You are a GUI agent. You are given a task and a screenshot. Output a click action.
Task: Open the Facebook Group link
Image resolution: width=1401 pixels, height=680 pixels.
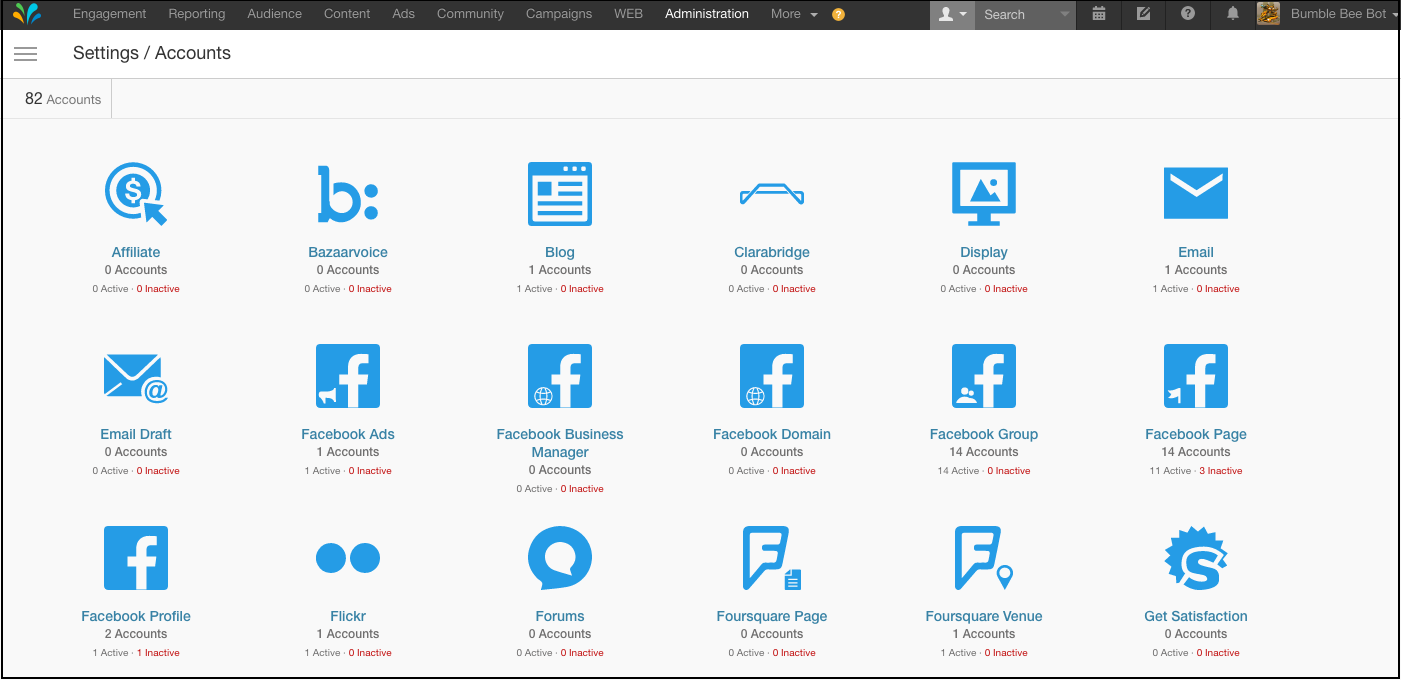pos(984,434)
